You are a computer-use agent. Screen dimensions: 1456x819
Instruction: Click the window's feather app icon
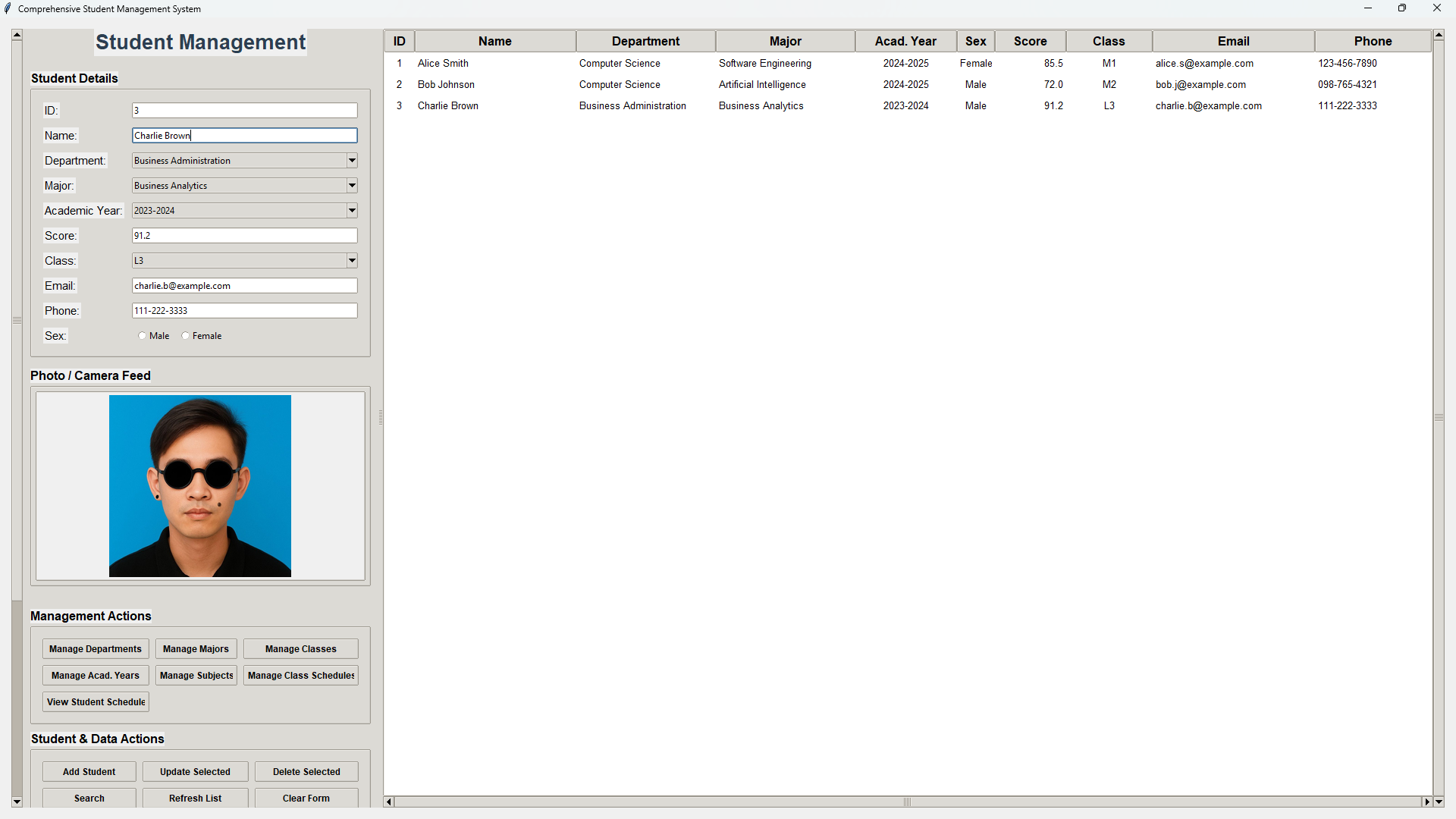pos(8,8)
